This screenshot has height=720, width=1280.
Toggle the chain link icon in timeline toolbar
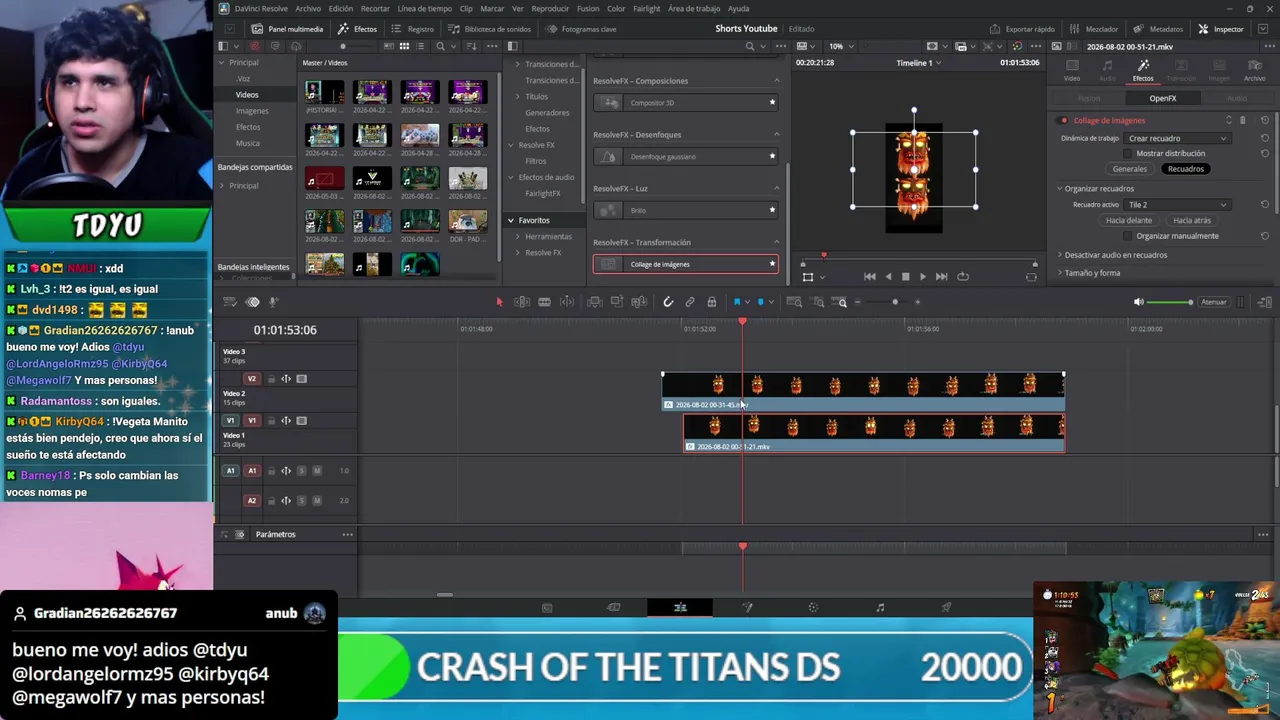[690, 302]
